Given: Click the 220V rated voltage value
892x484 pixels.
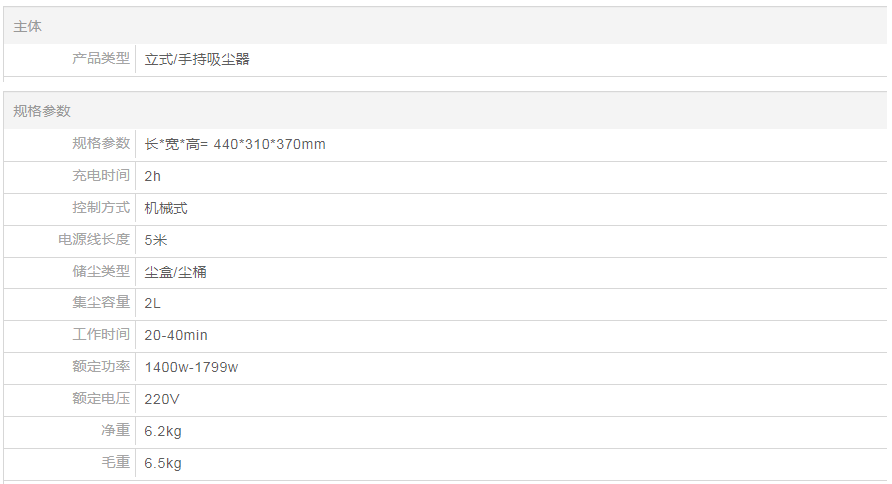Looking at the screenshot, I should click(x=162, y=399).
